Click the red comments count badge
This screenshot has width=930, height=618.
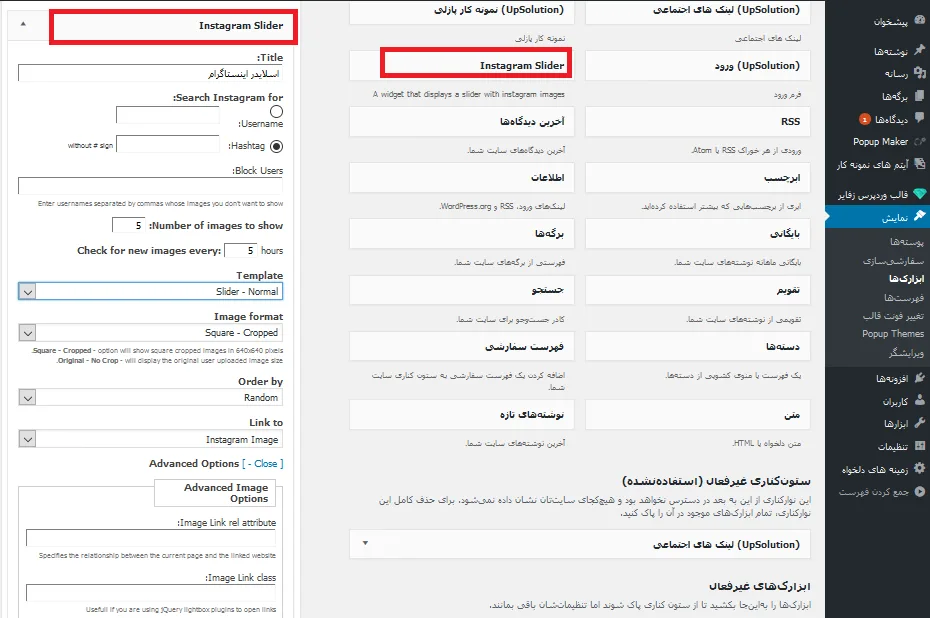click(865, 119)
